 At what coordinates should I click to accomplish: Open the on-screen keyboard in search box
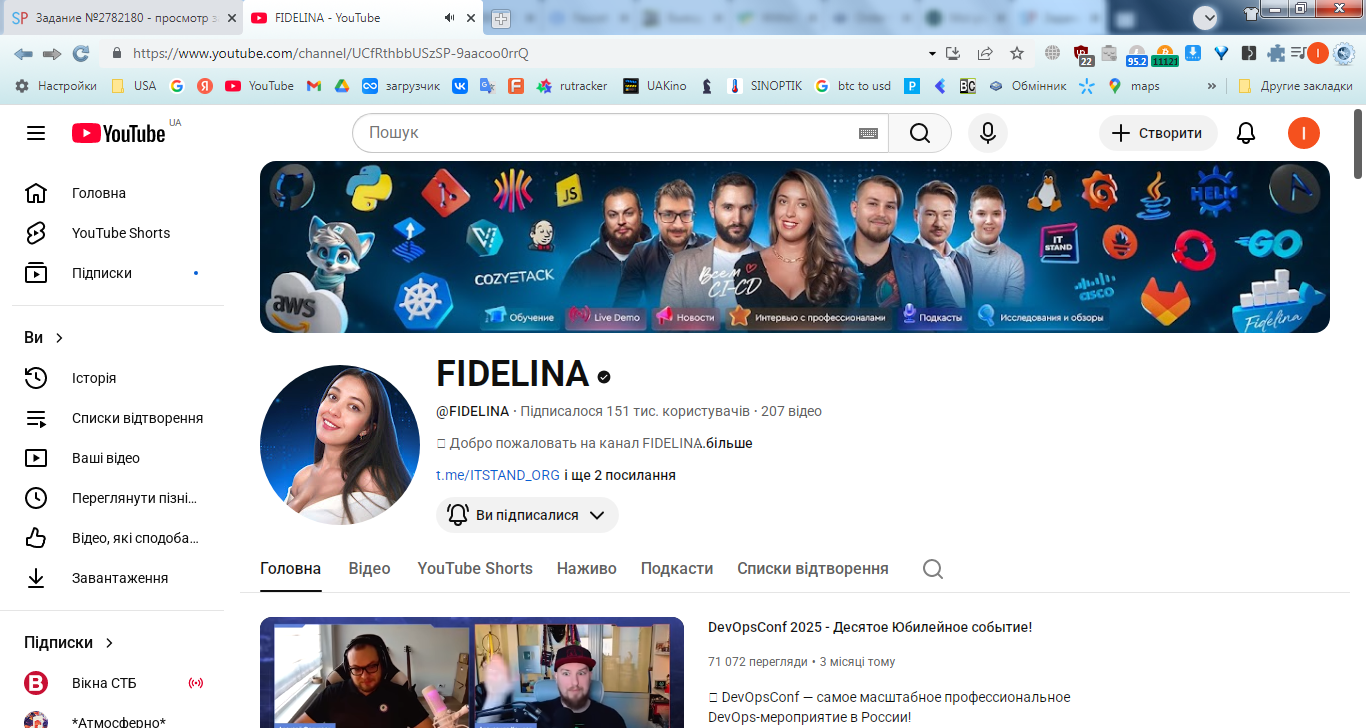[868, 133]
